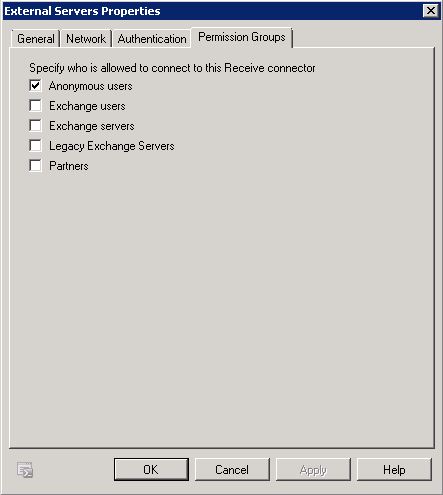Confirm changes with the OK button
Viewport: 443px width, 495px height.
pos(151,469)
